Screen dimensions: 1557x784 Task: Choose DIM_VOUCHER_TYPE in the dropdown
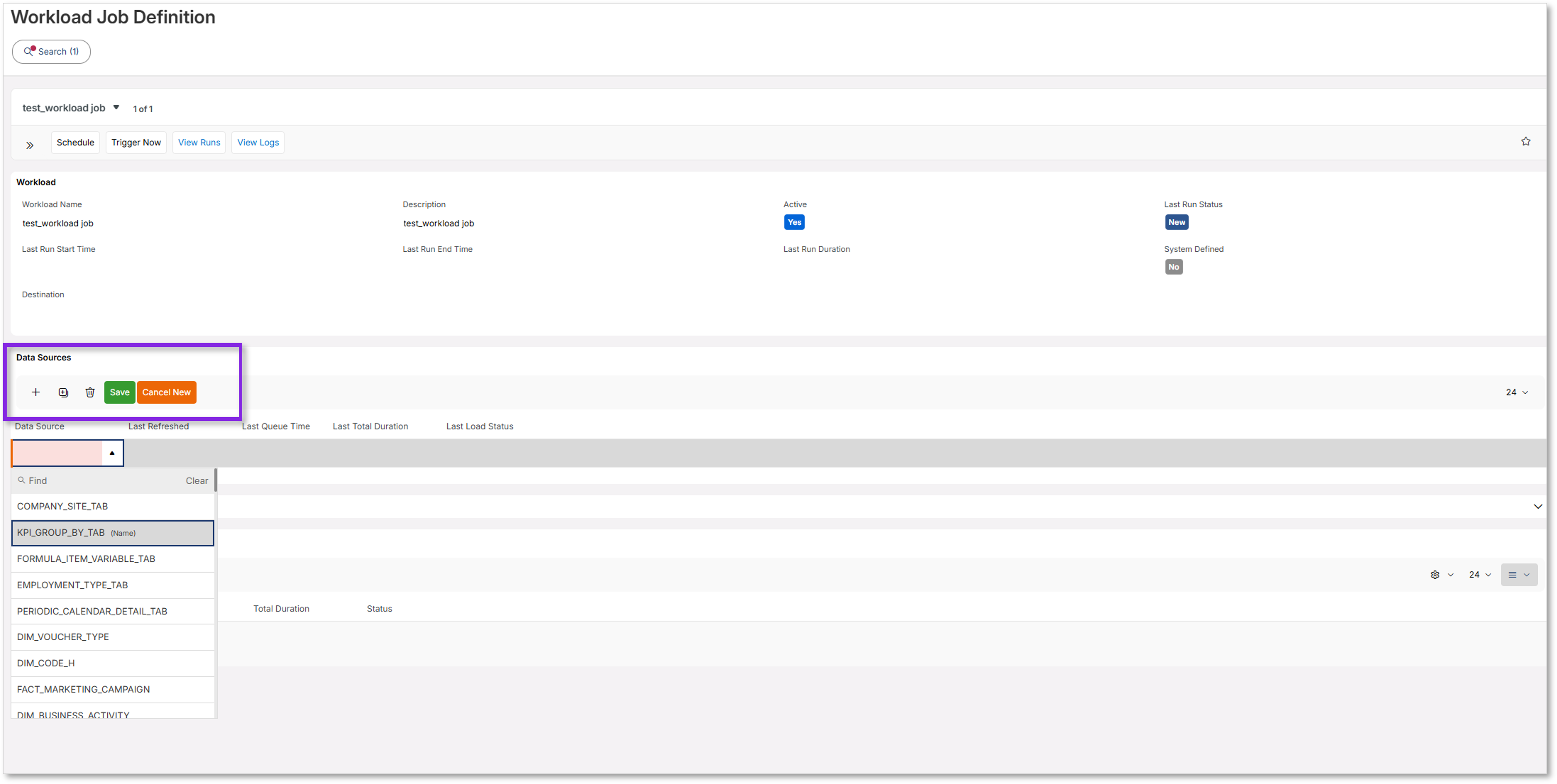113,637
